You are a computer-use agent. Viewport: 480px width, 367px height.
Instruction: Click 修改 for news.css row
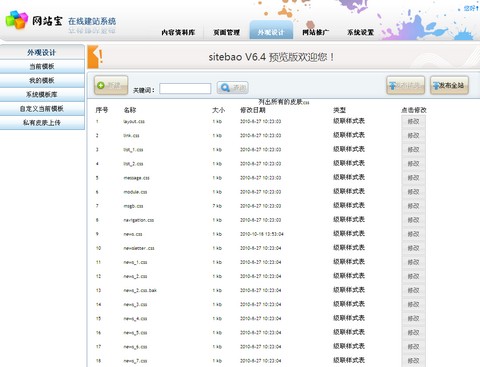(413, 234)
